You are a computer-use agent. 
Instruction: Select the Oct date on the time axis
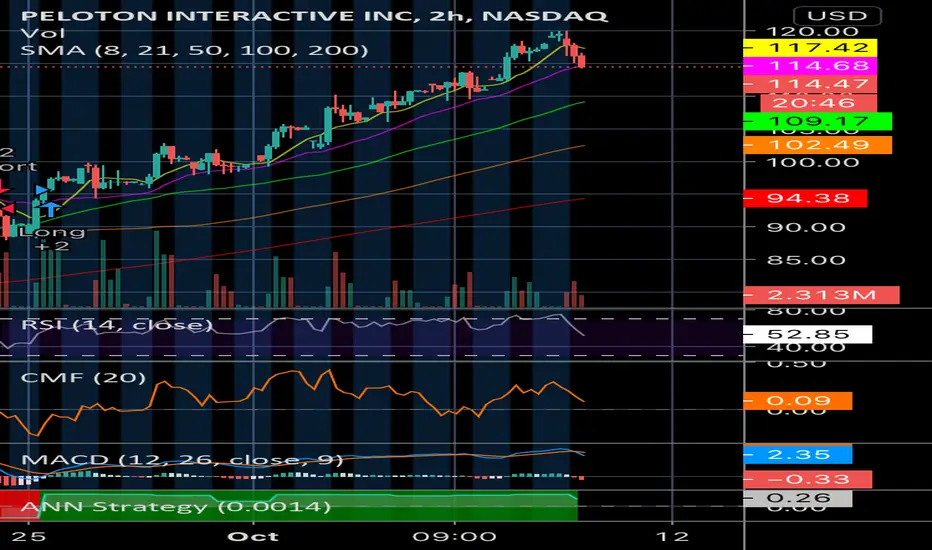(x=253, y=536)
